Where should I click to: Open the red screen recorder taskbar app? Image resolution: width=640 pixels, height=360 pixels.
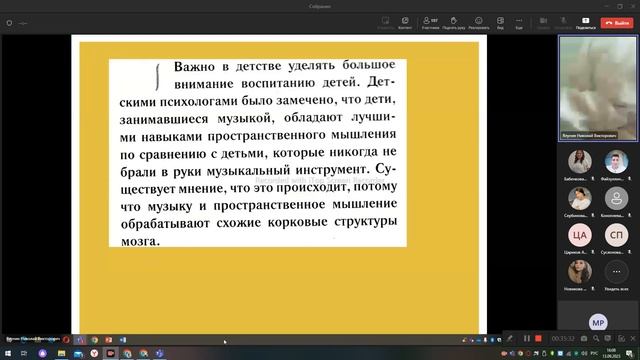[x=111, y=353]
